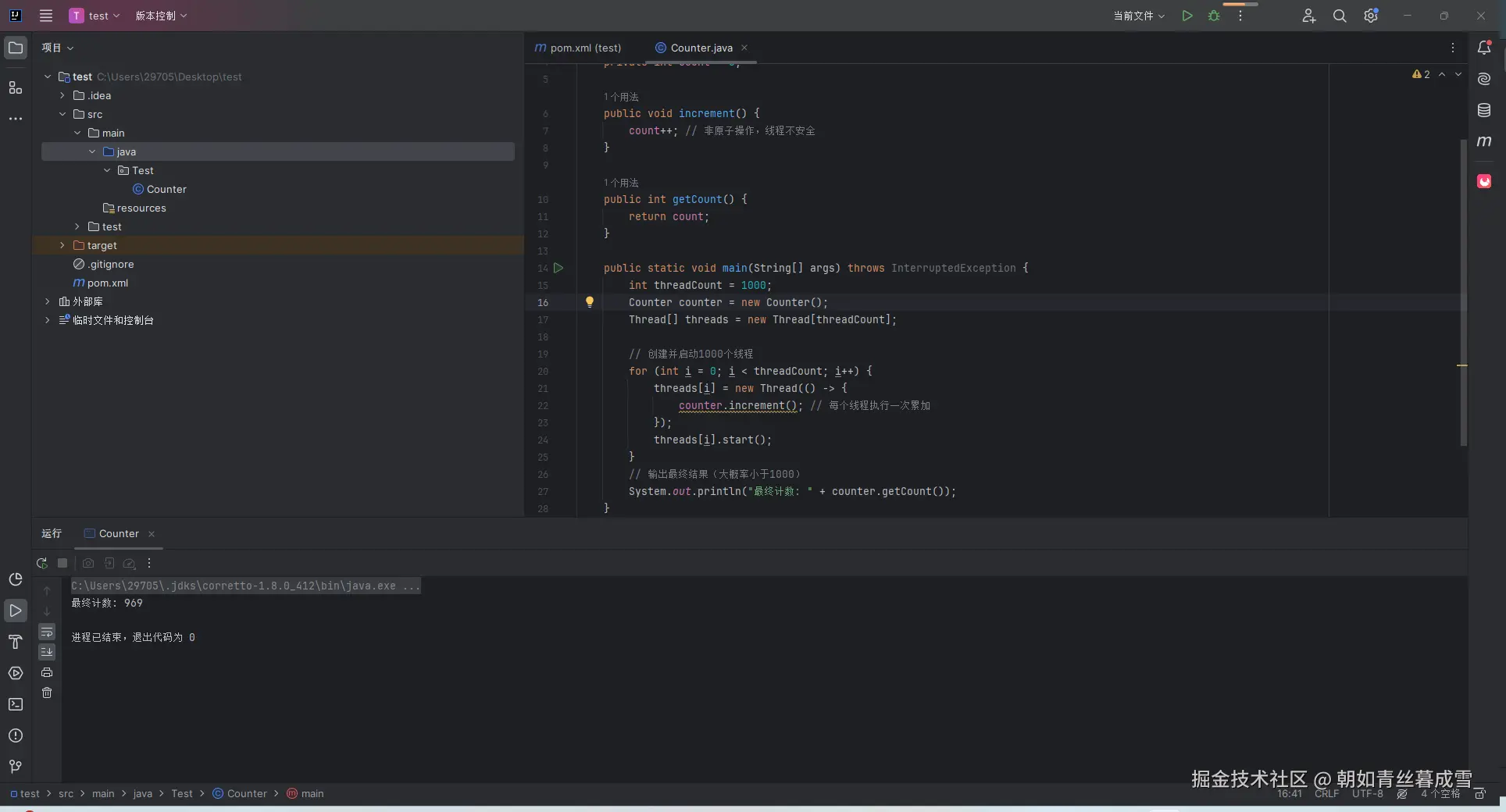The height and width of the screenshot is (812, 1506).
Task: Open the 当前文件 run configuration dropdown
Action: tap(1138, 16)
